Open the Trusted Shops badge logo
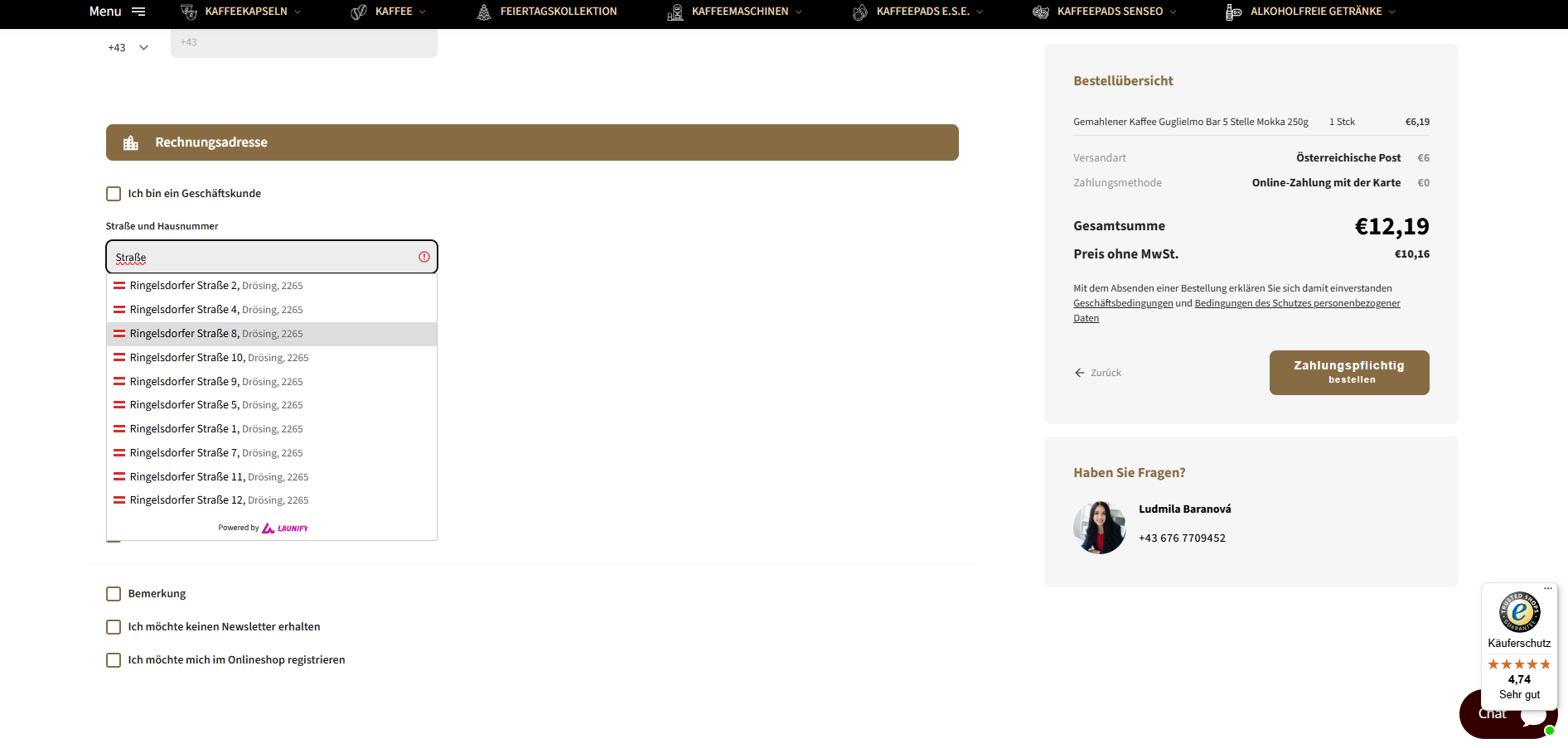Viewport: 1568px width, 748px height. 1519,612
